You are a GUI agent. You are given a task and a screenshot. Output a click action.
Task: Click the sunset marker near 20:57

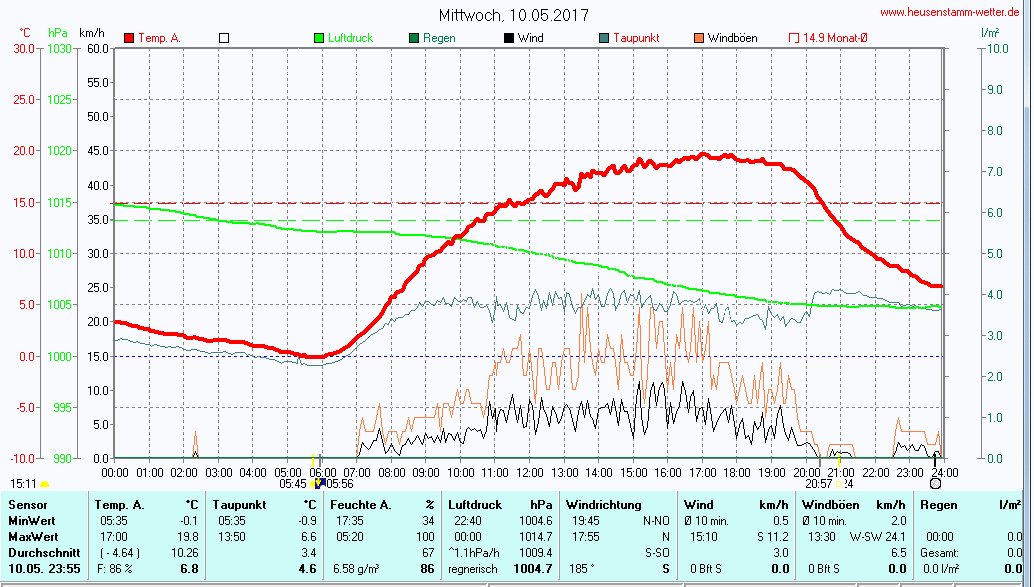pyautogui.click(x=838, y=482)
